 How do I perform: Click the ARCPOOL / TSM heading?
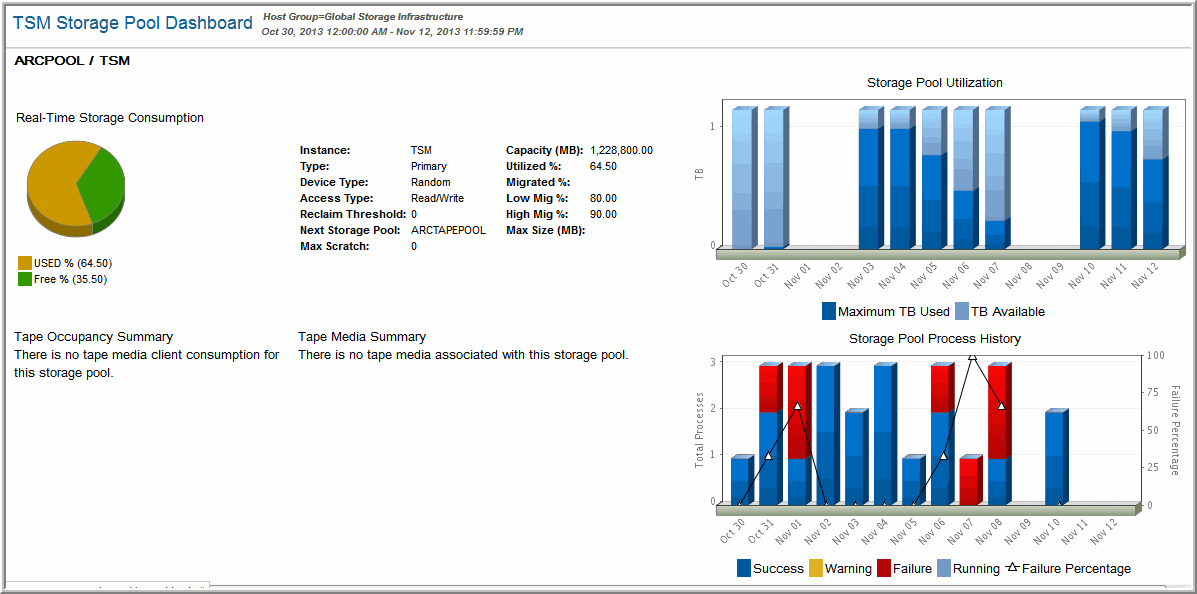click(x=72, y=61)
